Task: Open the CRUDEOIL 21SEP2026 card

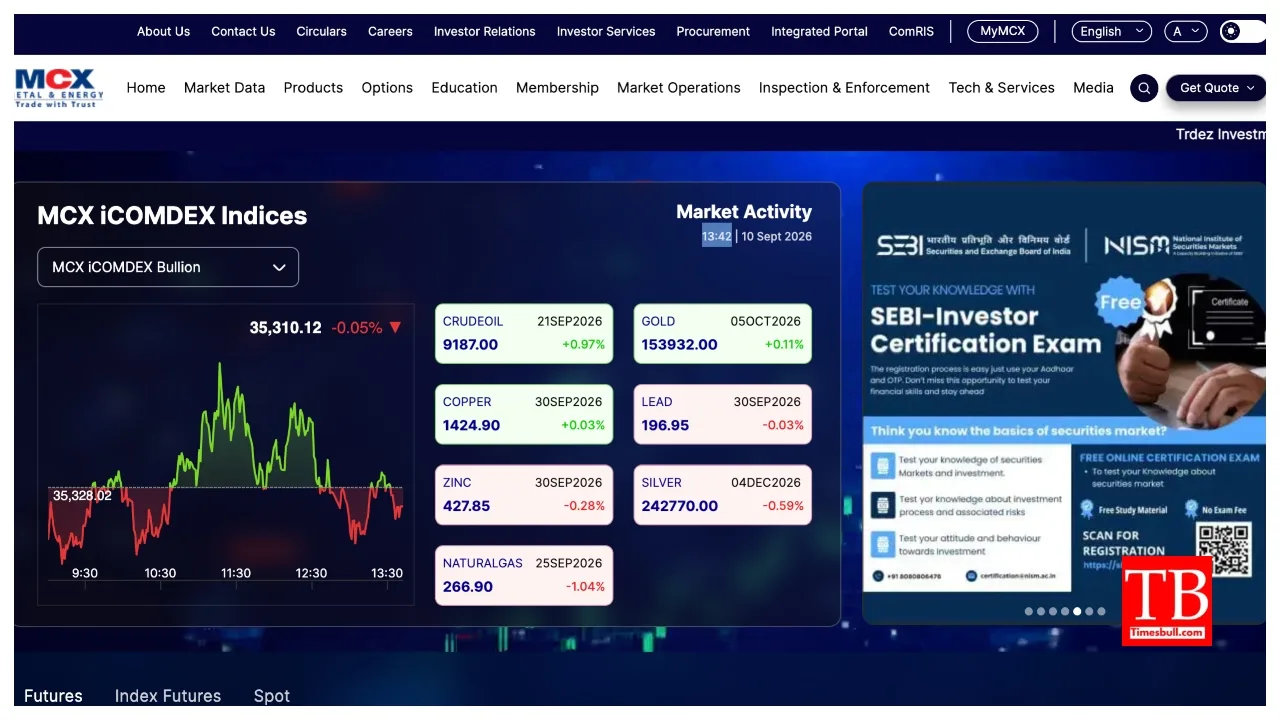Action: click(524, 334)
